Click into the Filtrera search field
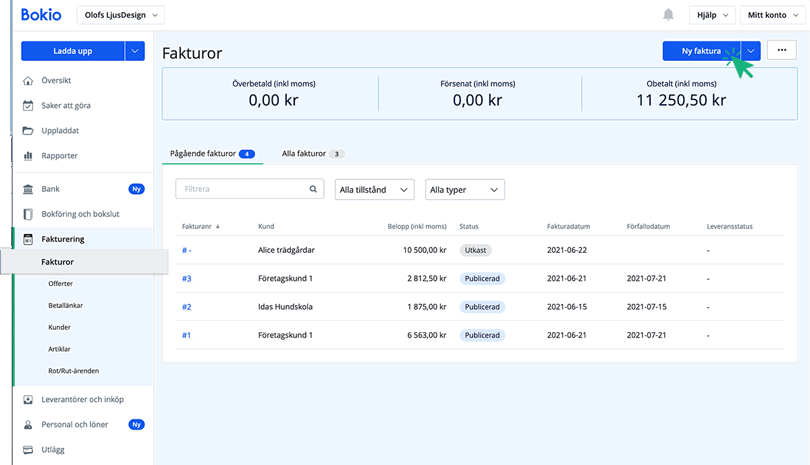Viewport: 810px width, 465px height. click(x=240, y=188)
